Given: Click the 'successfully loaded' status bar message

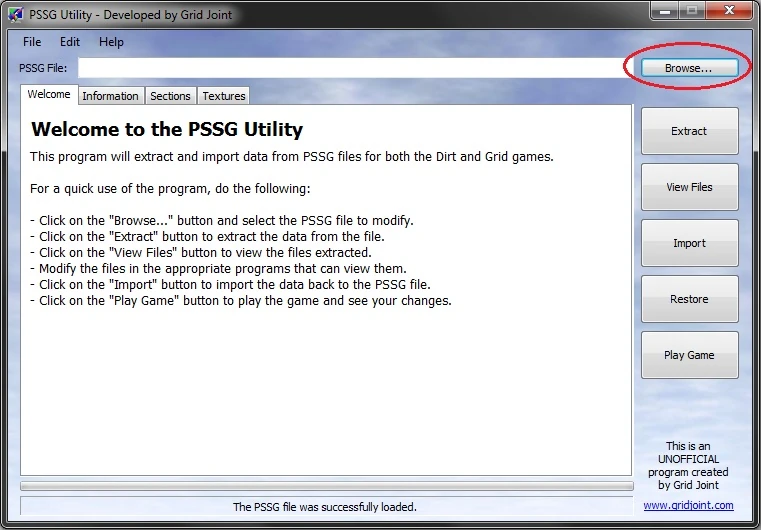Looking at the screenshot, I should coord(325,507).
